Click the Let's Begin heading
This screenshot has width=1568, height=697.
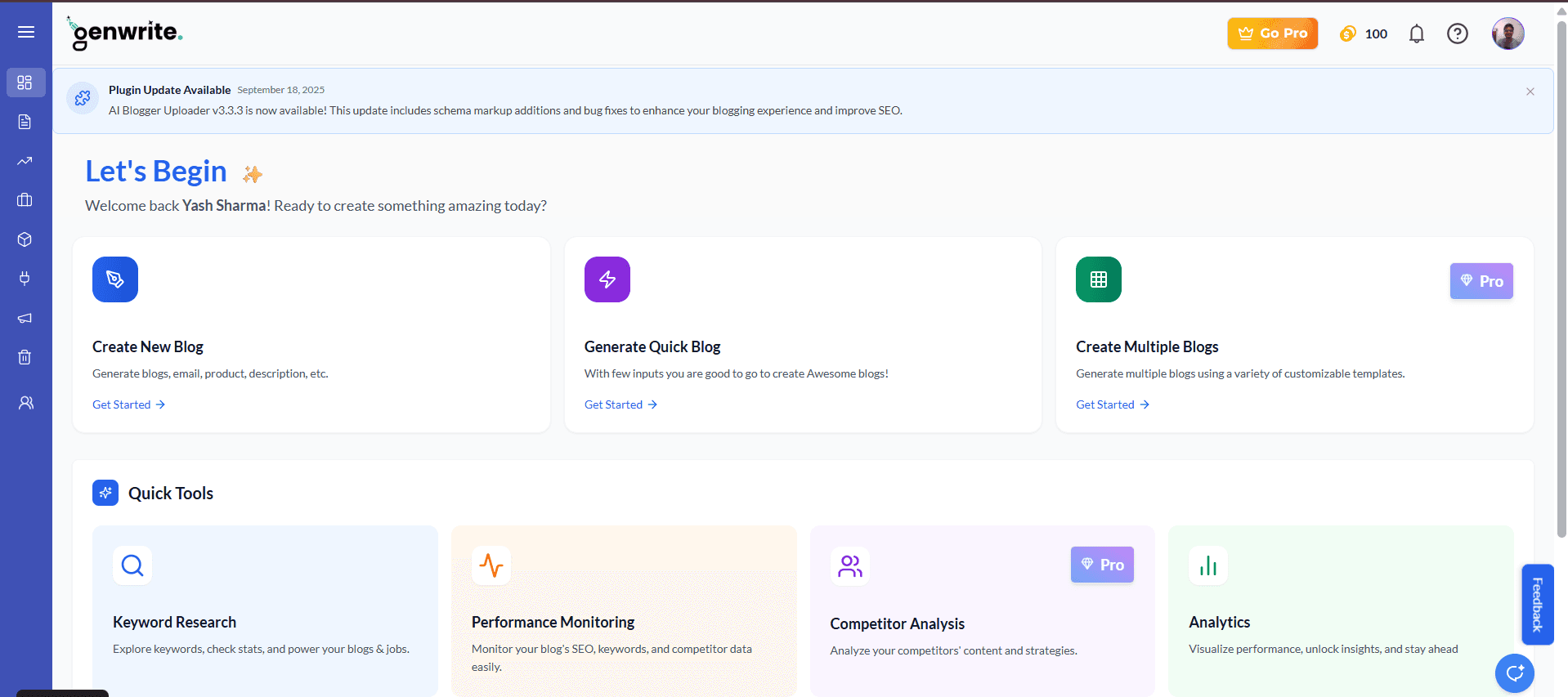tap(156, 172)
